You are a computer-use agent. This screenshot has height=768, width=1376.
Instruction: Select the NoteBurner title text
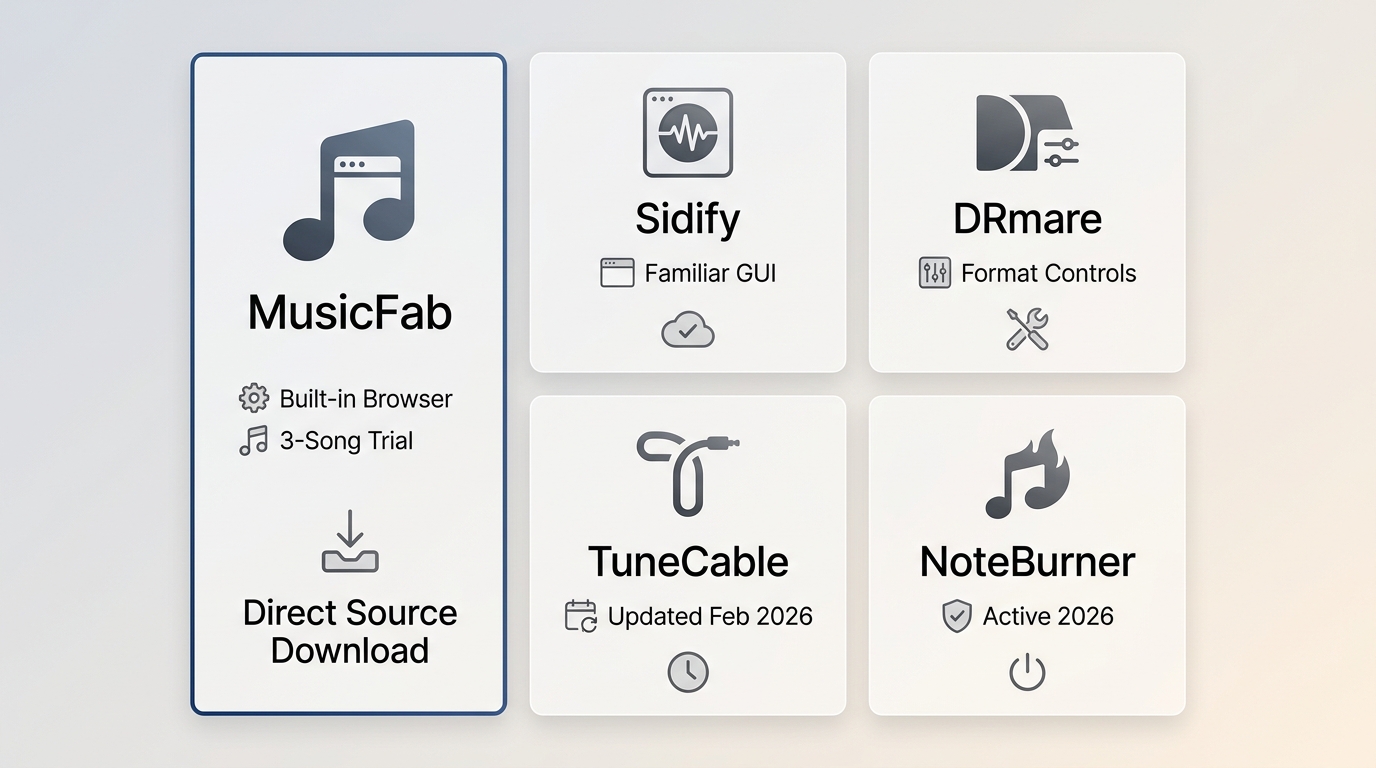pos(1027,561)
